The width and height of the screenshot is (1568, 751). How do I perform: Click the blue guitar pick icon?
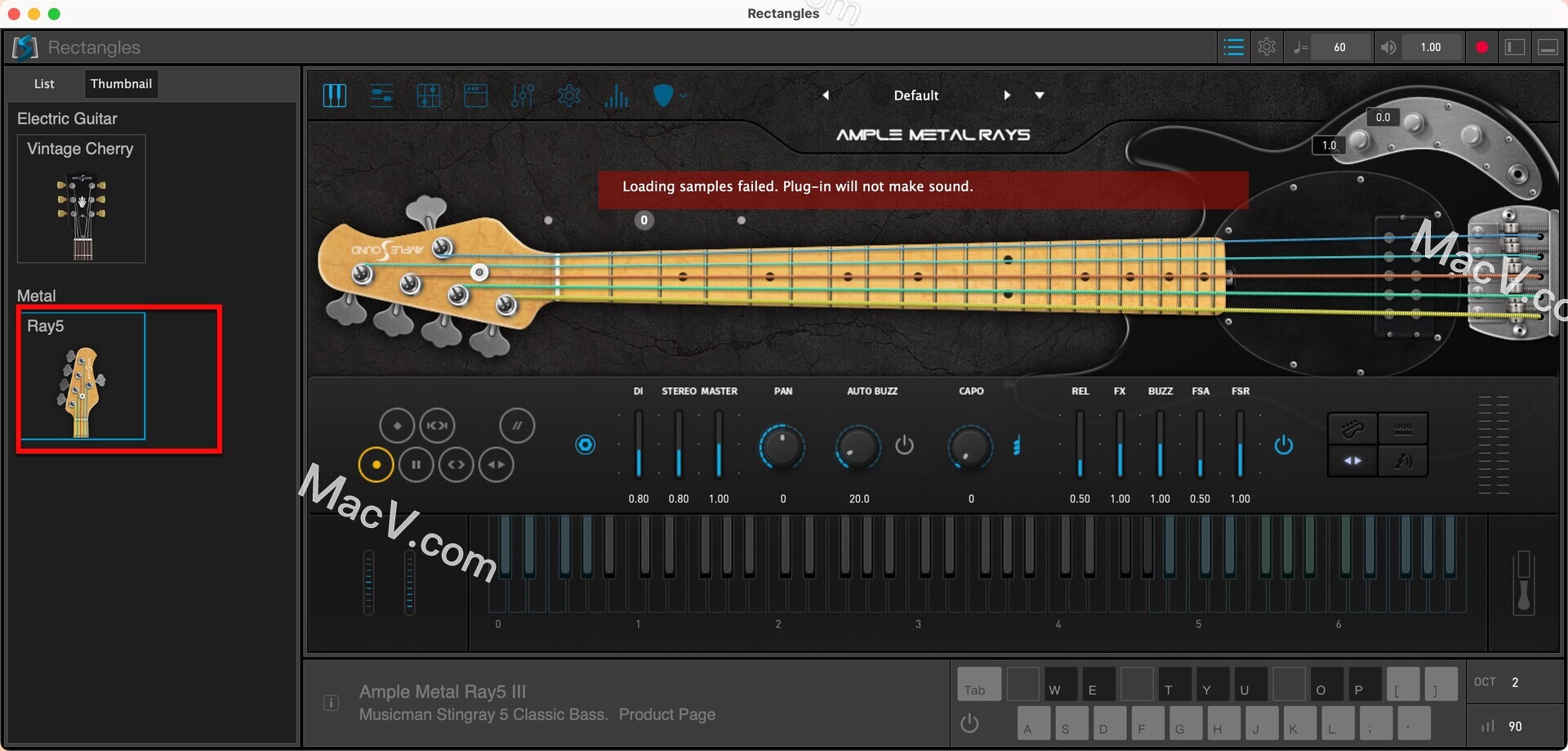pyautogui.click(x=663, y=96)
